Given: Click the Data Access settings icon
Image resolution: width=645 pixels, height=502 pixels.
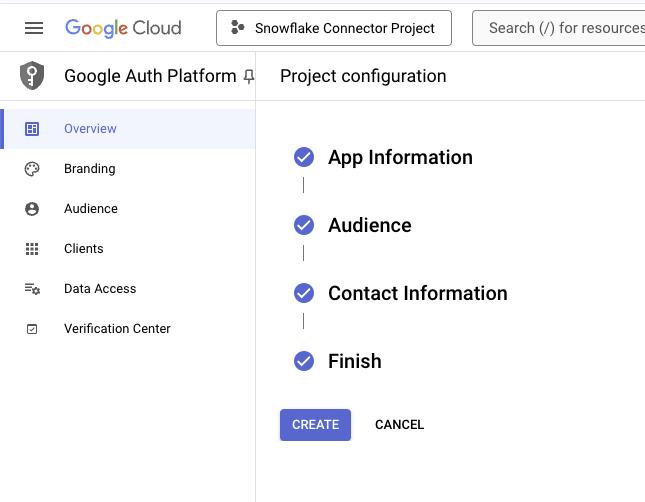Looking at the screenshot, I should 32,289.
